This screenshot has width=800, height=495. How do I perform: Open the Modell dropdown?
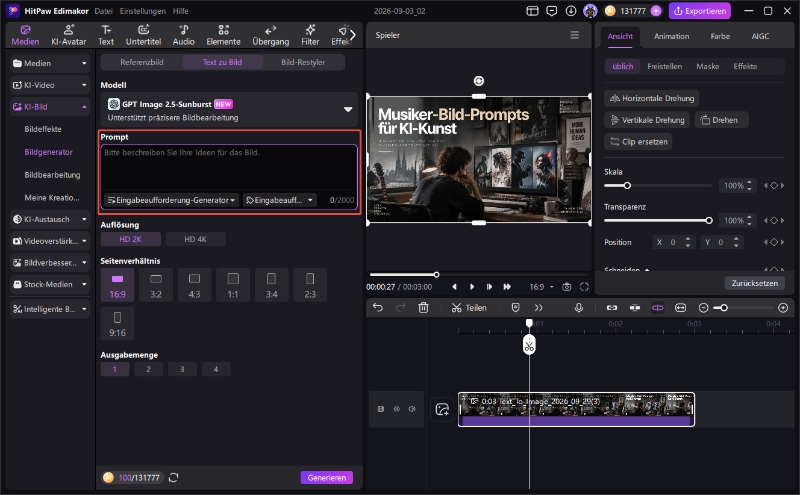[x=229, y=110]
